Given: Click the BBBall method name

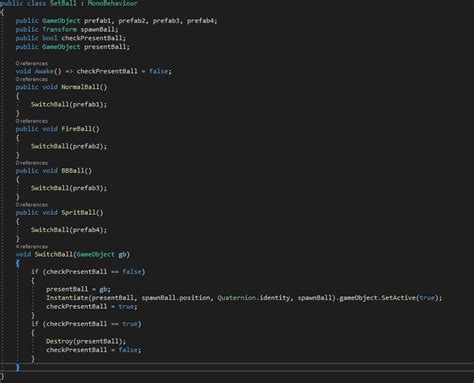Looking at the screenshot, I should pos(73,171).
